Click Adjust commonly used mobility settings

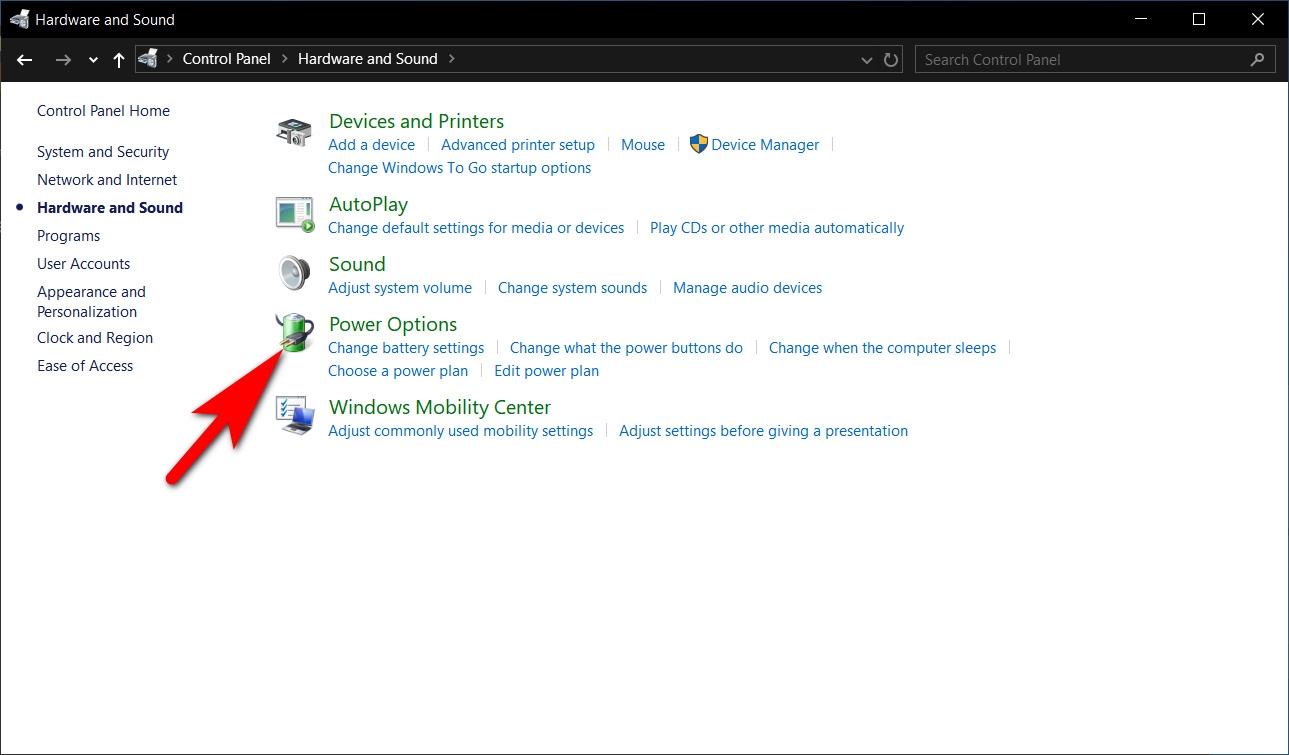tap(460, 431)
